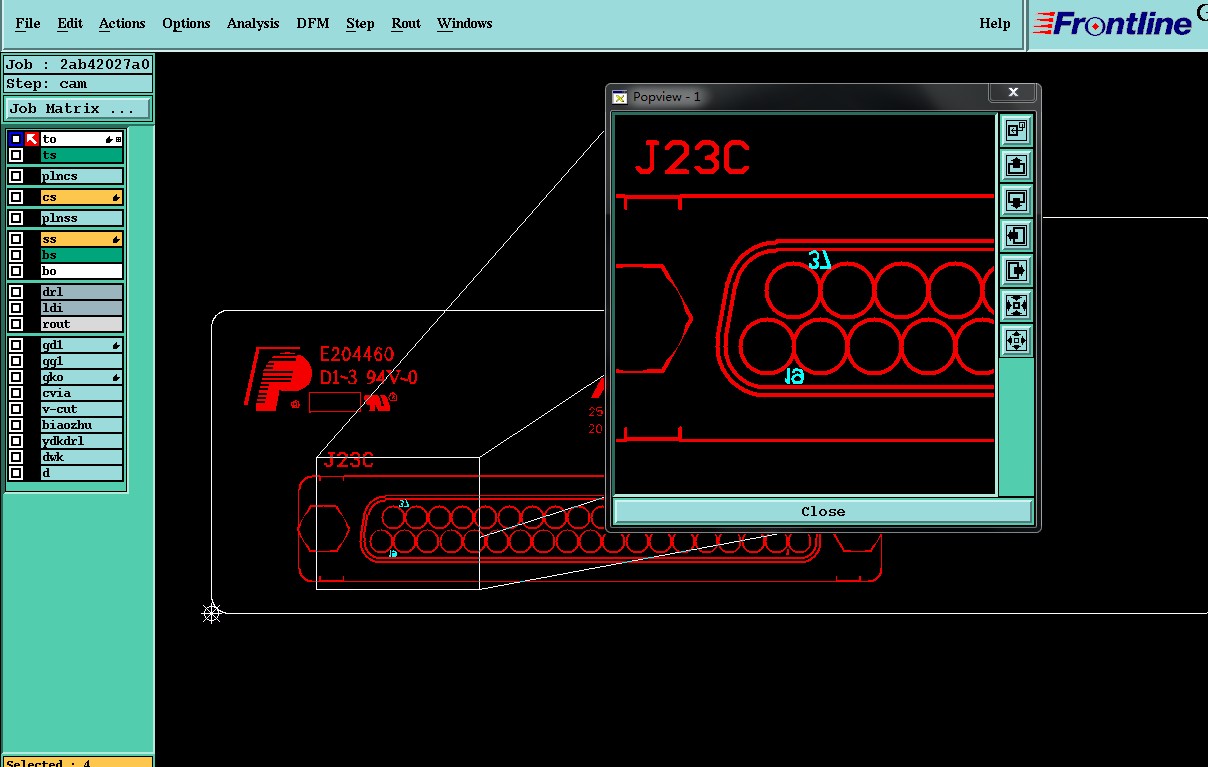Viewport: 1208px width, 767px height.
Task: Click the Popview pan right arrow icon
Action: click(1016, 271)
